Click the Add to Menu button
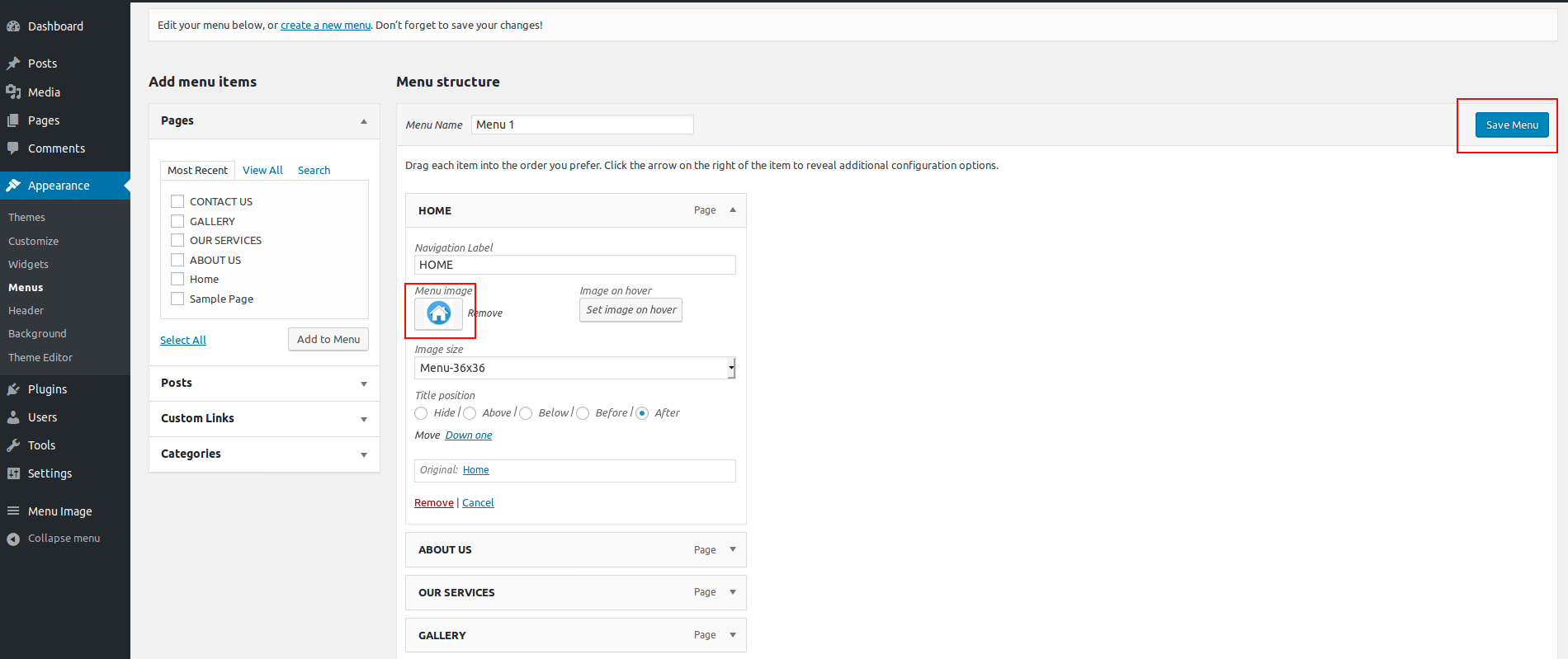This screenshot has height=659, width=1568. 328,339
